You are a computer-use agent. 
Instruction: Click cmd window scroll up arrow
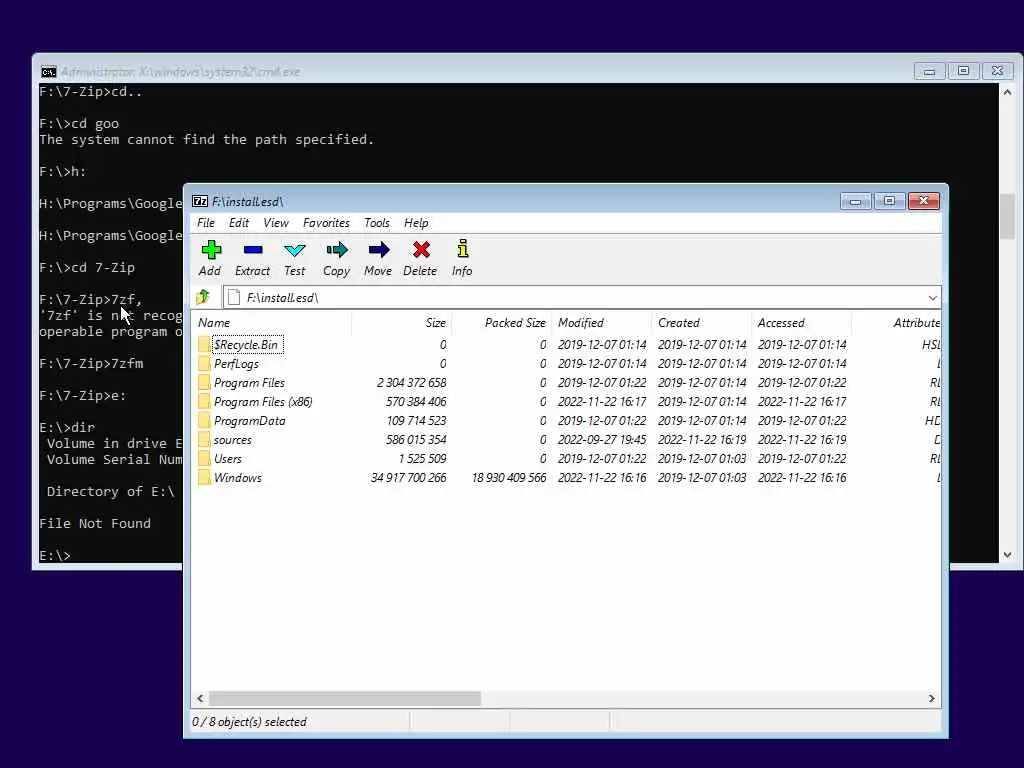[x=1007, y=92]
